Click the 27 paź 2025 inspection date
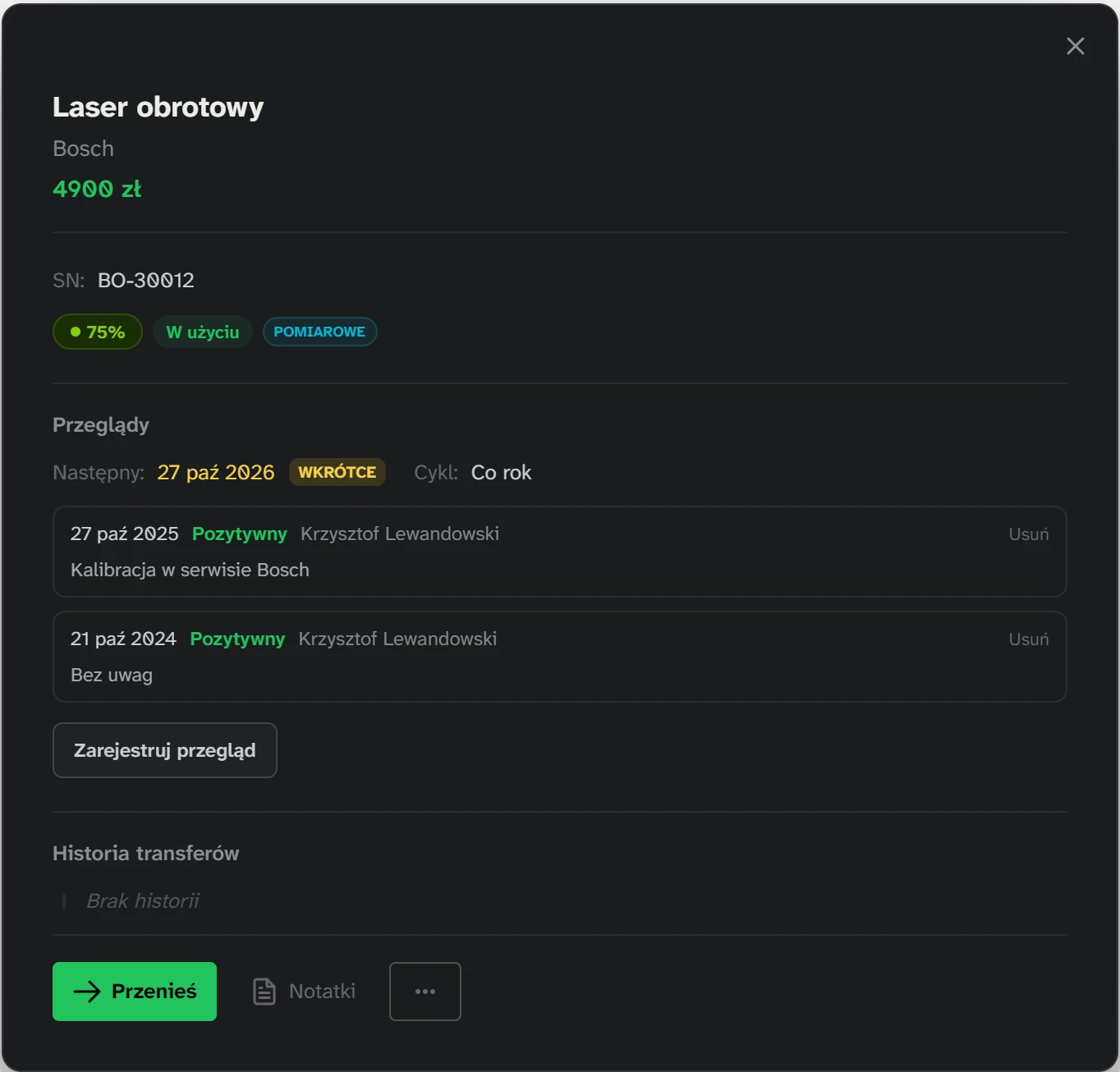1120x1072 pixels. click(125, 534)
